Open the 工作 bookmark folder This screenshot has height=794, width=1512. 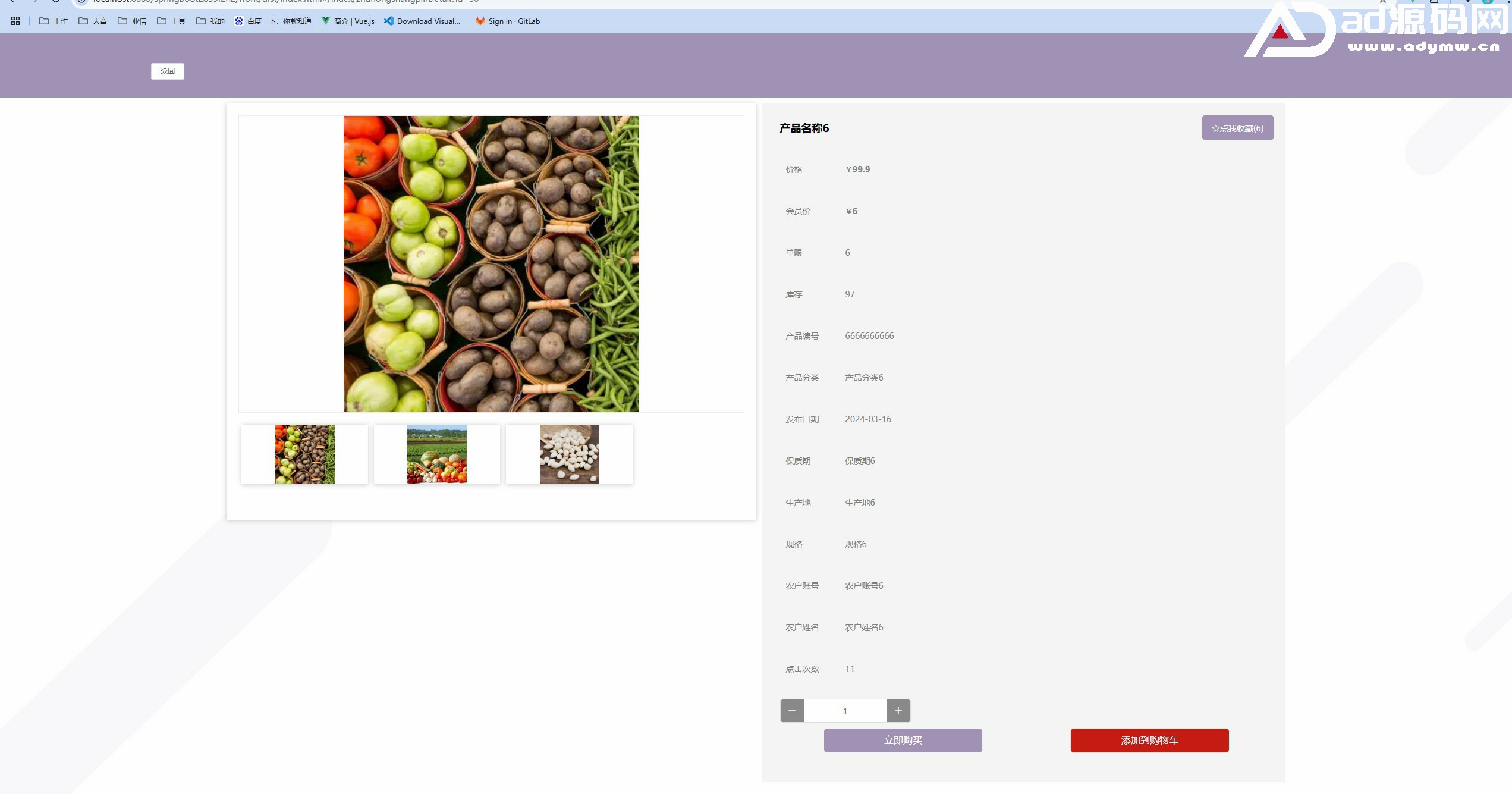(x=54, y=21)
